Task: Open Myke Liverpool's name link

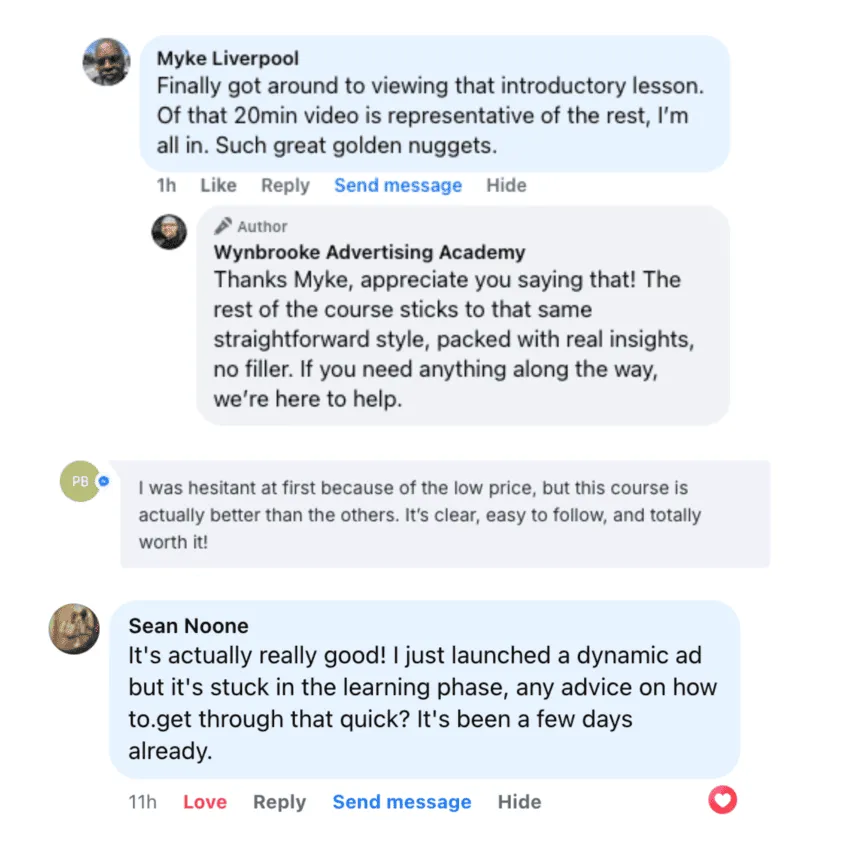Action: [x=228, y=58]
